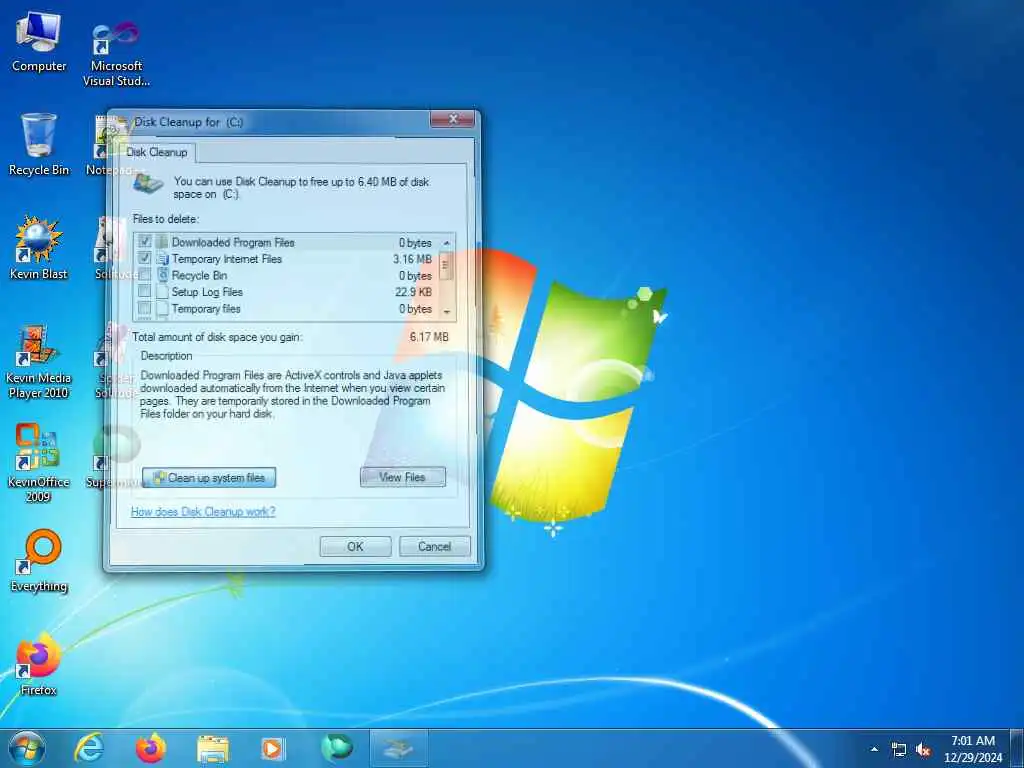Click the file list scroll-down arrow
The height and width of the screenshot is (768, 1024).
pos(447,312)
